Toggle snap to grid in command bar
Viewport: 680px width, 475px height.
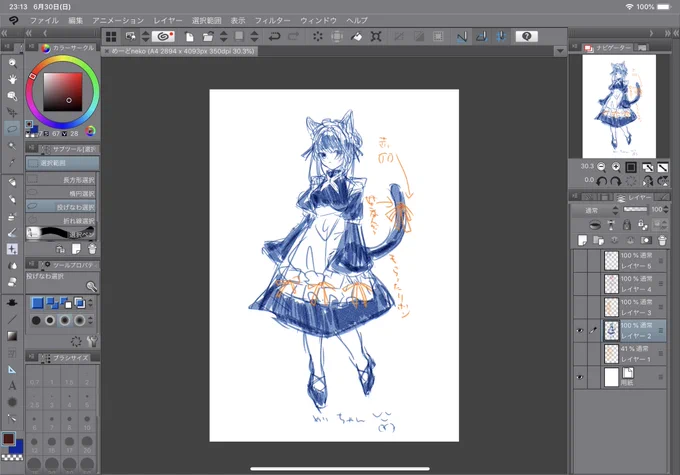501,37
